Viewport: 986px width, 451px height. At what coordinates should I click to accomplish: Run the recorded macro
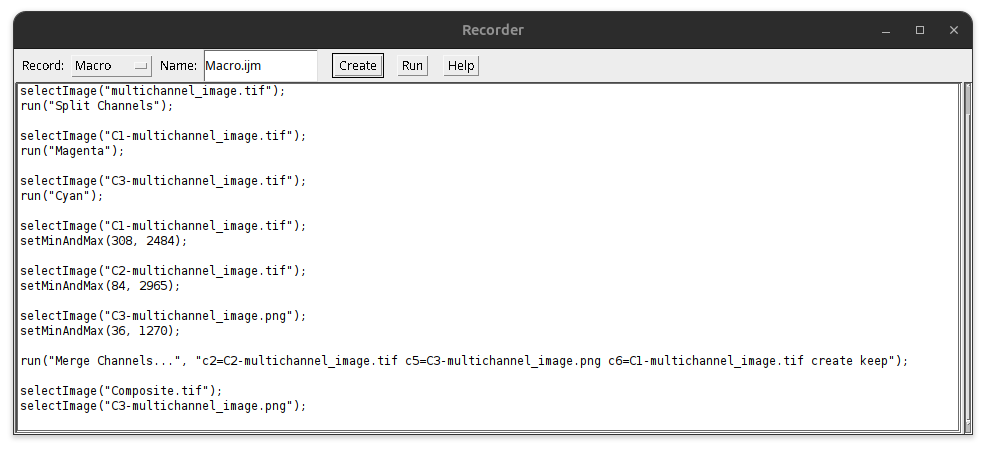coord(412,66)
